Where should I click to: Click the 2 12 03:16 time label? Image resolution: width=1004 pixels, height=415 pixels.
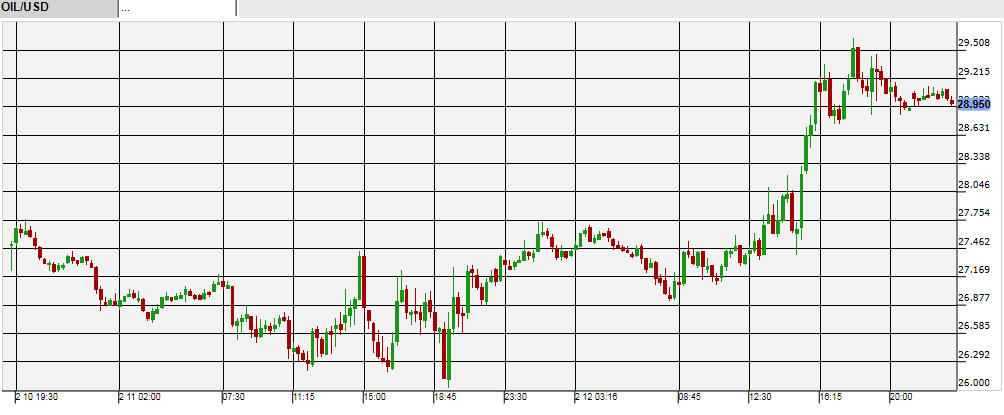coord(599,398)
